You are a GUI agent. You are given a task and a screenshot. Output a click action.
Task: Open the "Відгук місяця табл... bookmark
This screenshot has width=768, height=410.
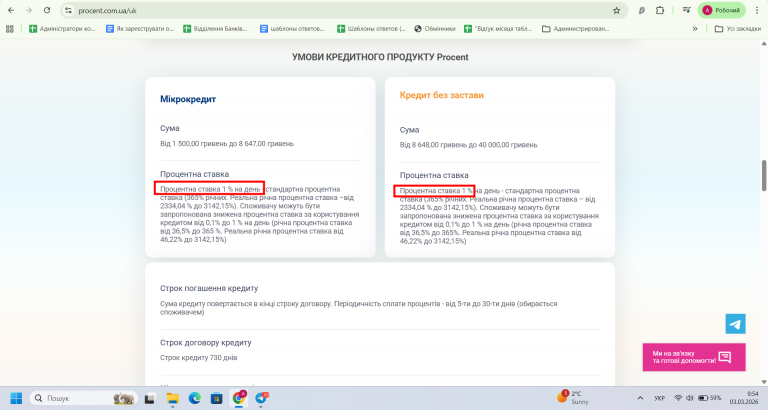click(x=498, y=29)
